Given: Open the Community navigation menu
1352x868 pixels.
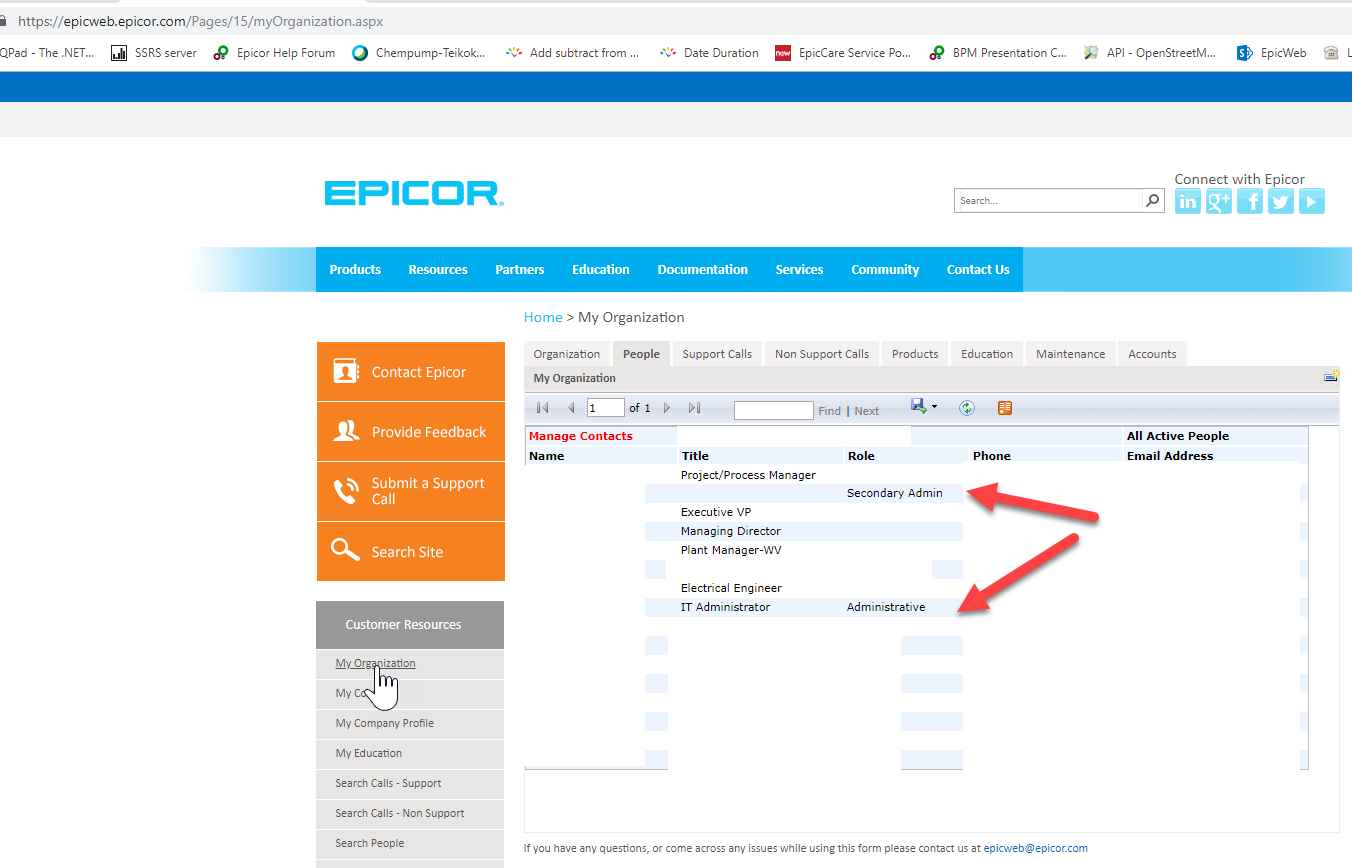Looking at the screenshot, I should click(885, 269).
